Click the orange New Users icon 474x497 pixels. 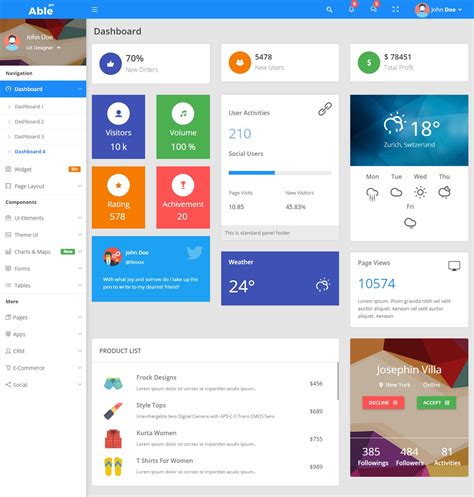pos(240,62)
